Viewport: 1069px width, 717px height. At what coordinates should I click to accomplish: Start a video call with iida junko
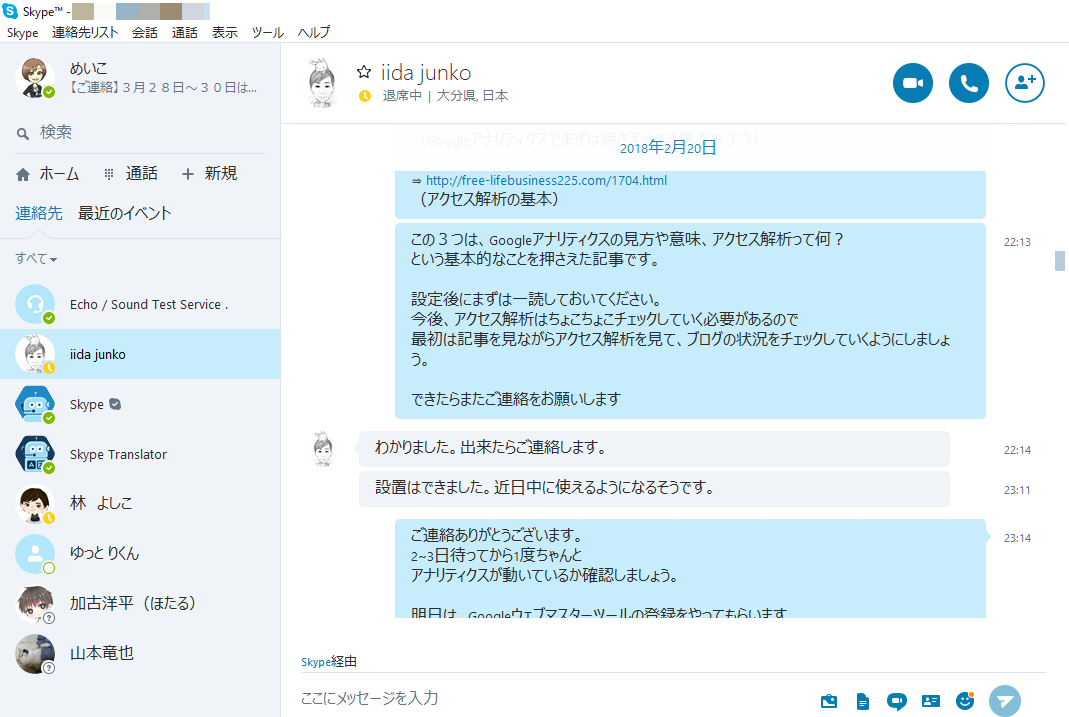pyautogui.click(x=912, y=84)
